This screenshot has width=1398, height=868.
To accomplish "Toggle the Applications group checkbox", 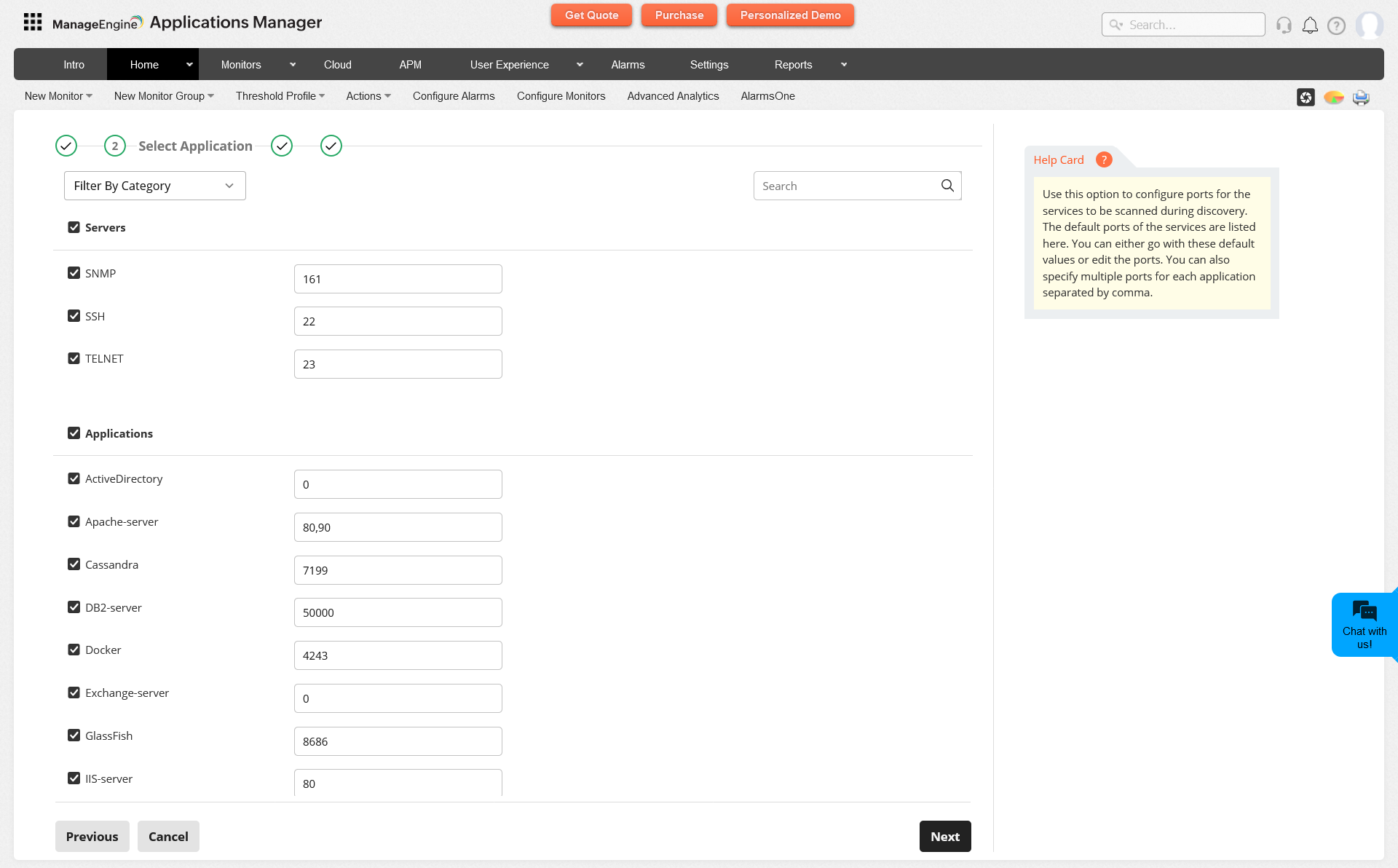I will pyautogui.click(x=74, y=433).
